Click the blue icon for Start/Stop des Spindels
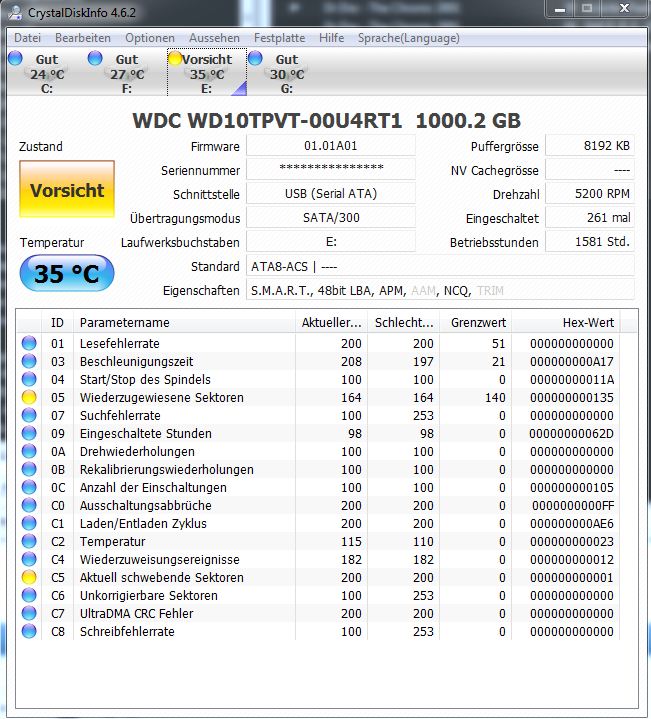The height and width of the screenshot is (719, 651). [29, 379]
